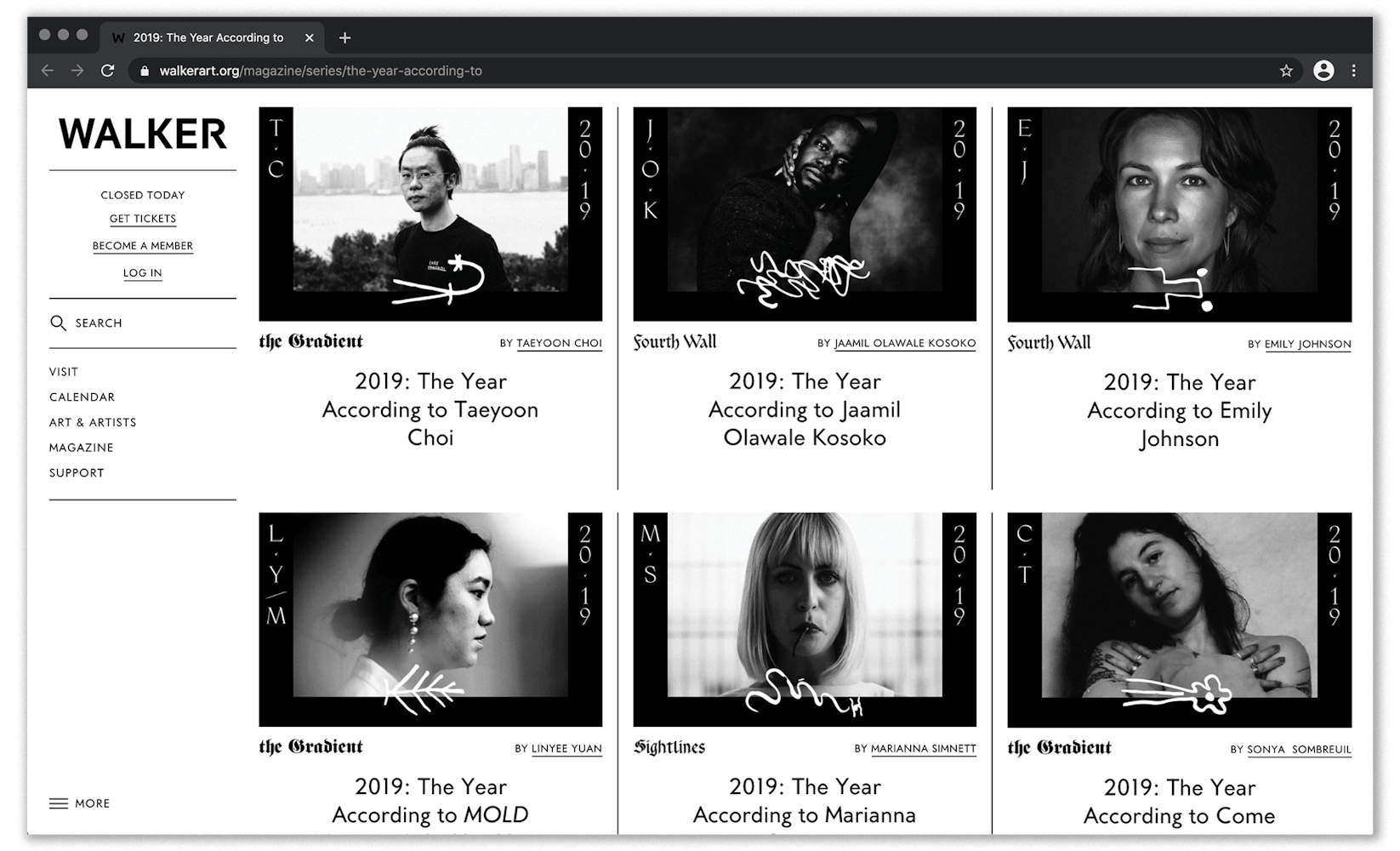Navigate to the MAGAZINE section
The image size is (1400, 851).
pos(81,448)
